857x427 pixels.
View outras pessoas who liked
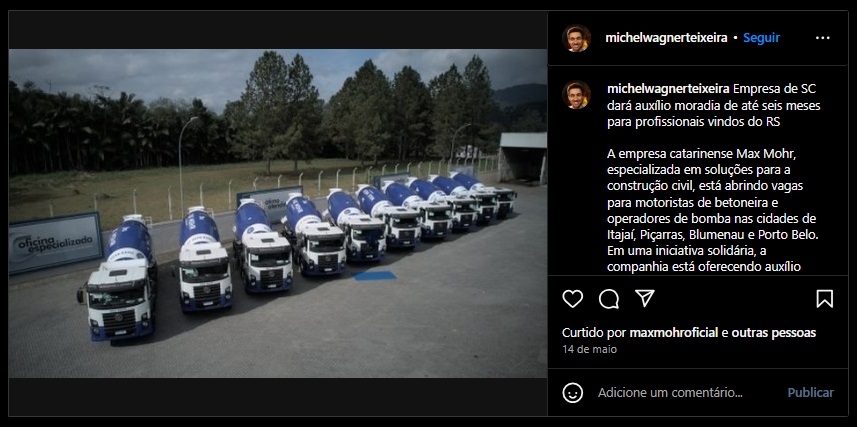coord(773,332)
